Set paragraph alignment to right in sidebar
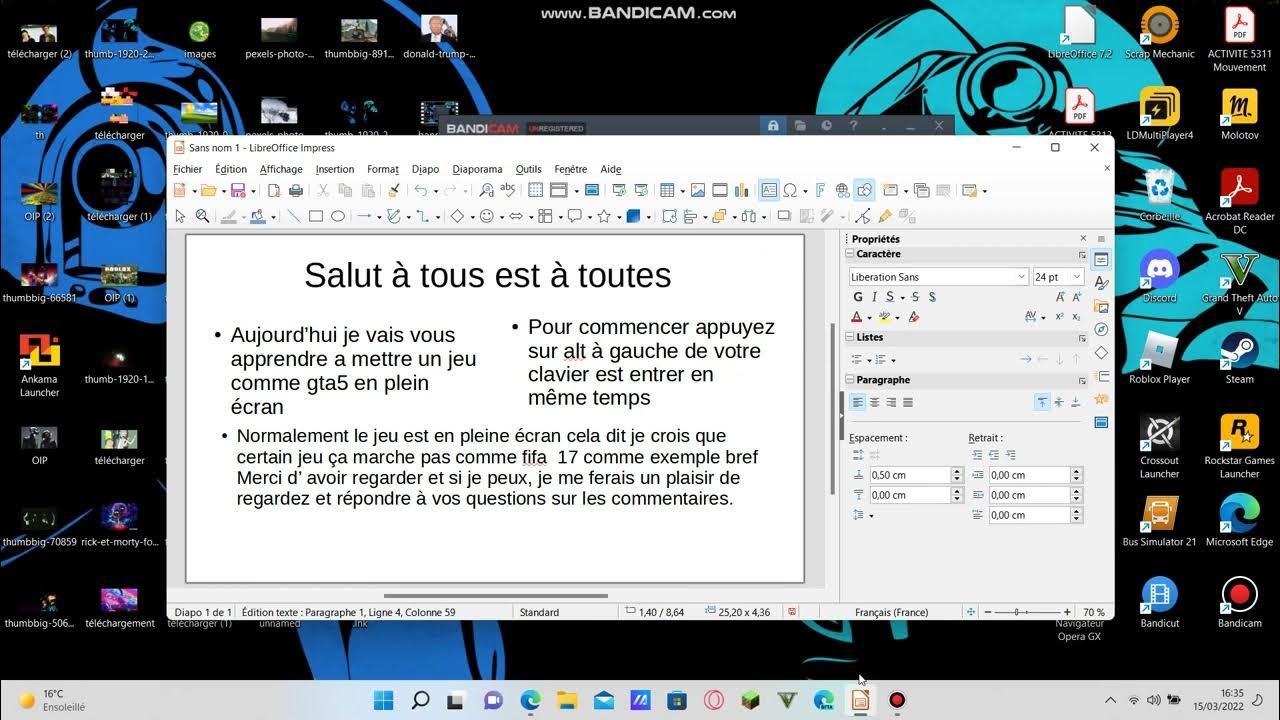 (x=891, y=402)
